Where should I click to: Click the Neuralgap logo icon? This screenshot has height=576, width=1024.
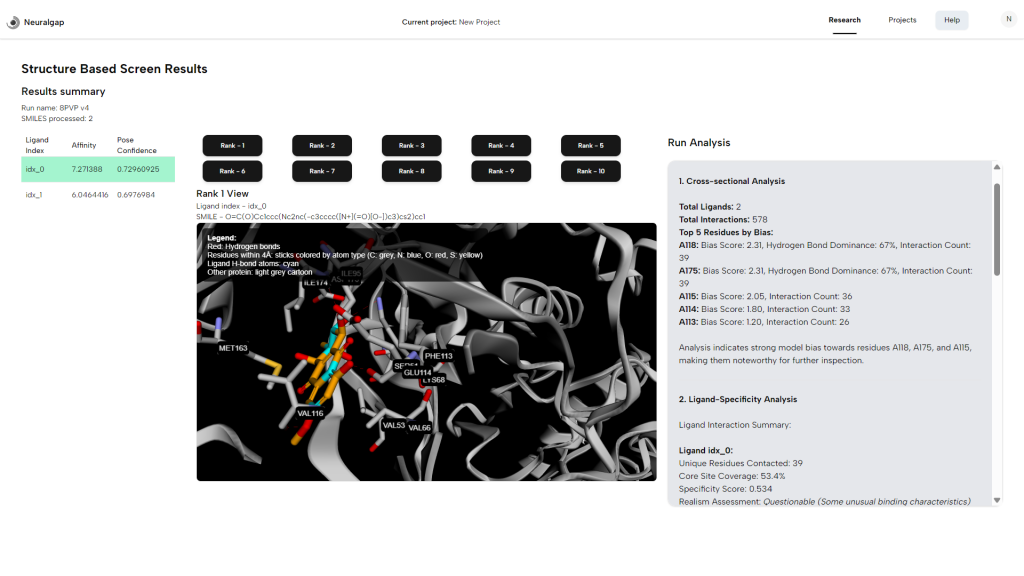click(13, 21)
